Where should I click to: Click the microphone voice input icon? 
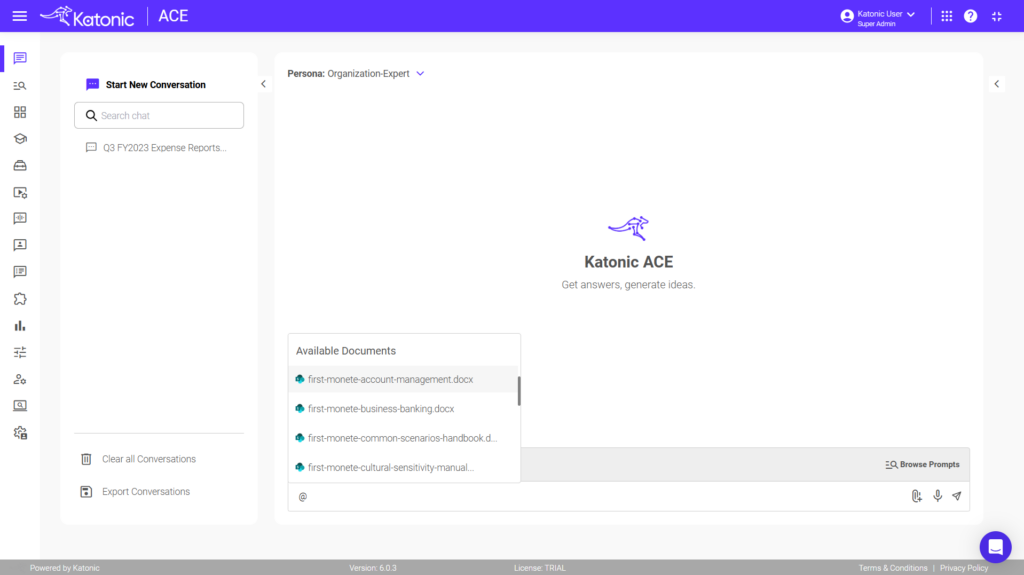tap(937, 496)
